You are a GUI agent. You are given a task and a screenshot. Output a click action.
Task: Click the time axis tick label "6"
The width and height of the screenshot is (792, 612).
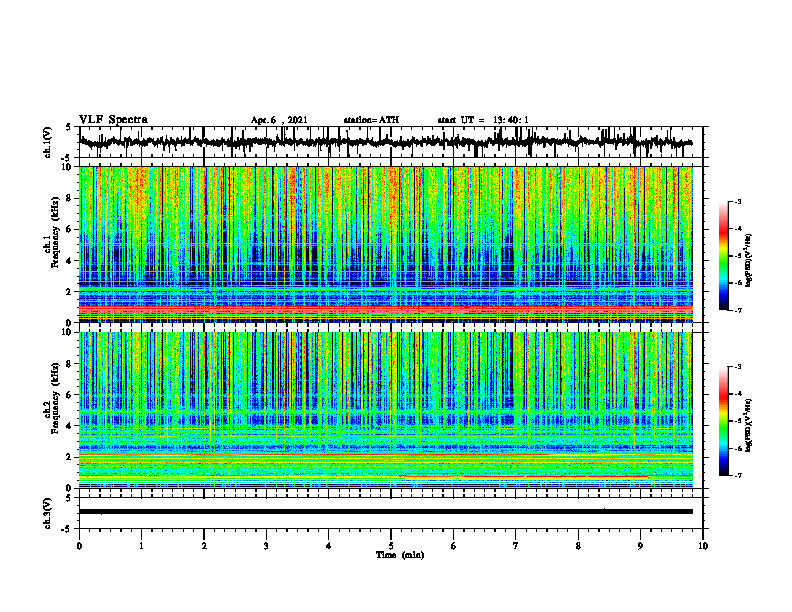tap(454, 546)
